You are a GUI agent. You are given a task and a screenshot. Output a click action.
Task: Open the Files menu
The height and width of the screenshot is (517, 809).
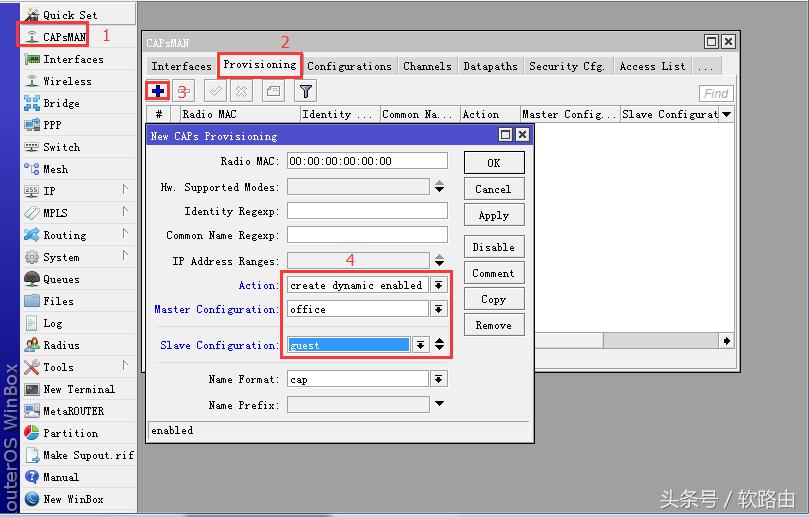tap(78, 301)
